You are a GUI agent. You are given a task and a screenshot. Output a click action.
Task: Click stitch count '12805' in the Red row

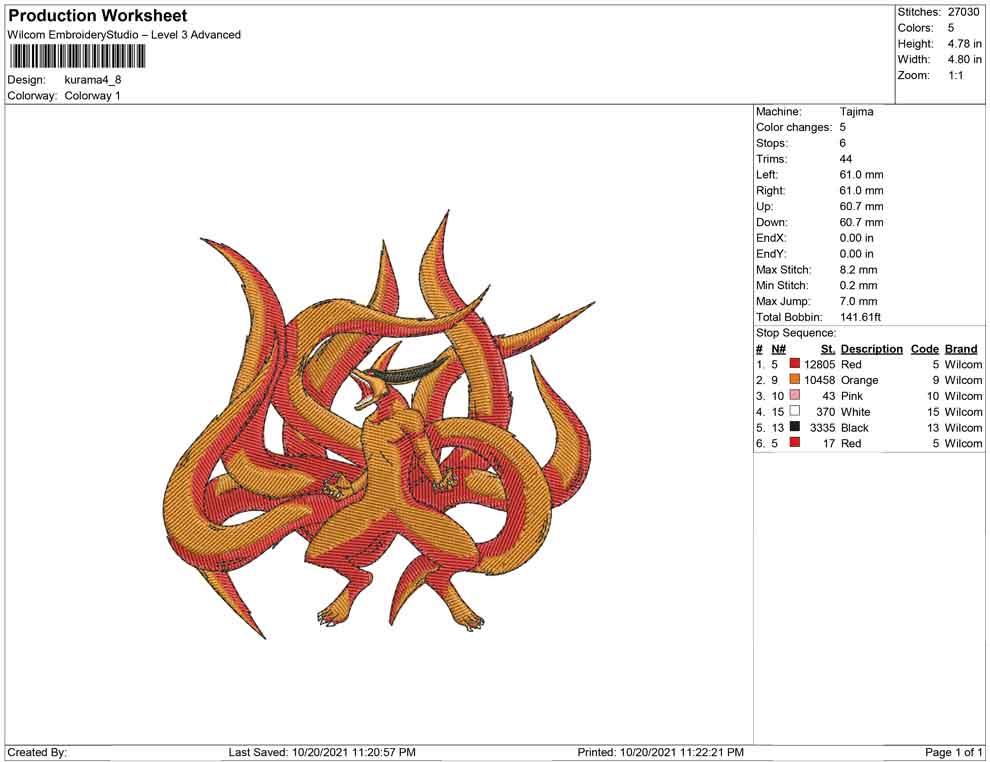click(x=820, y=364)
